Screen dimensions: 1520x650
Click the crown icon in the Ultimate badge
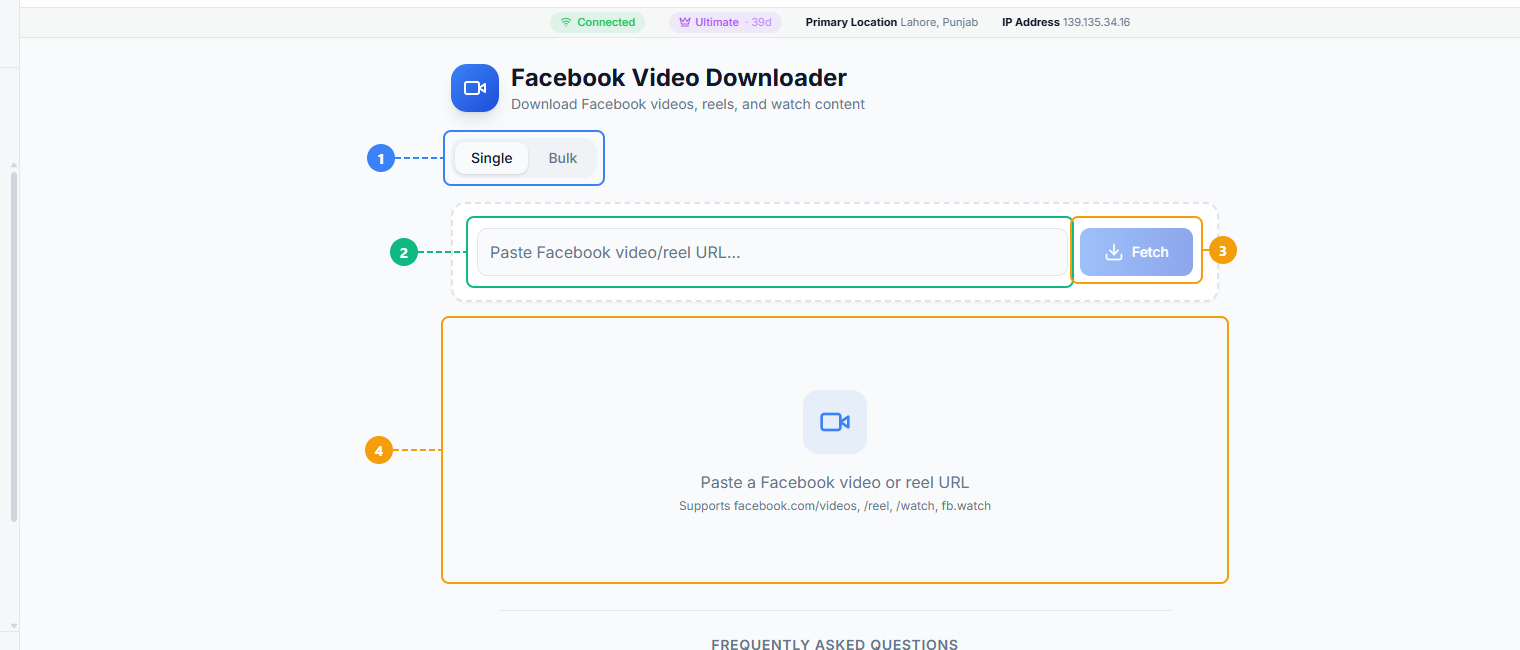[685, 22]
